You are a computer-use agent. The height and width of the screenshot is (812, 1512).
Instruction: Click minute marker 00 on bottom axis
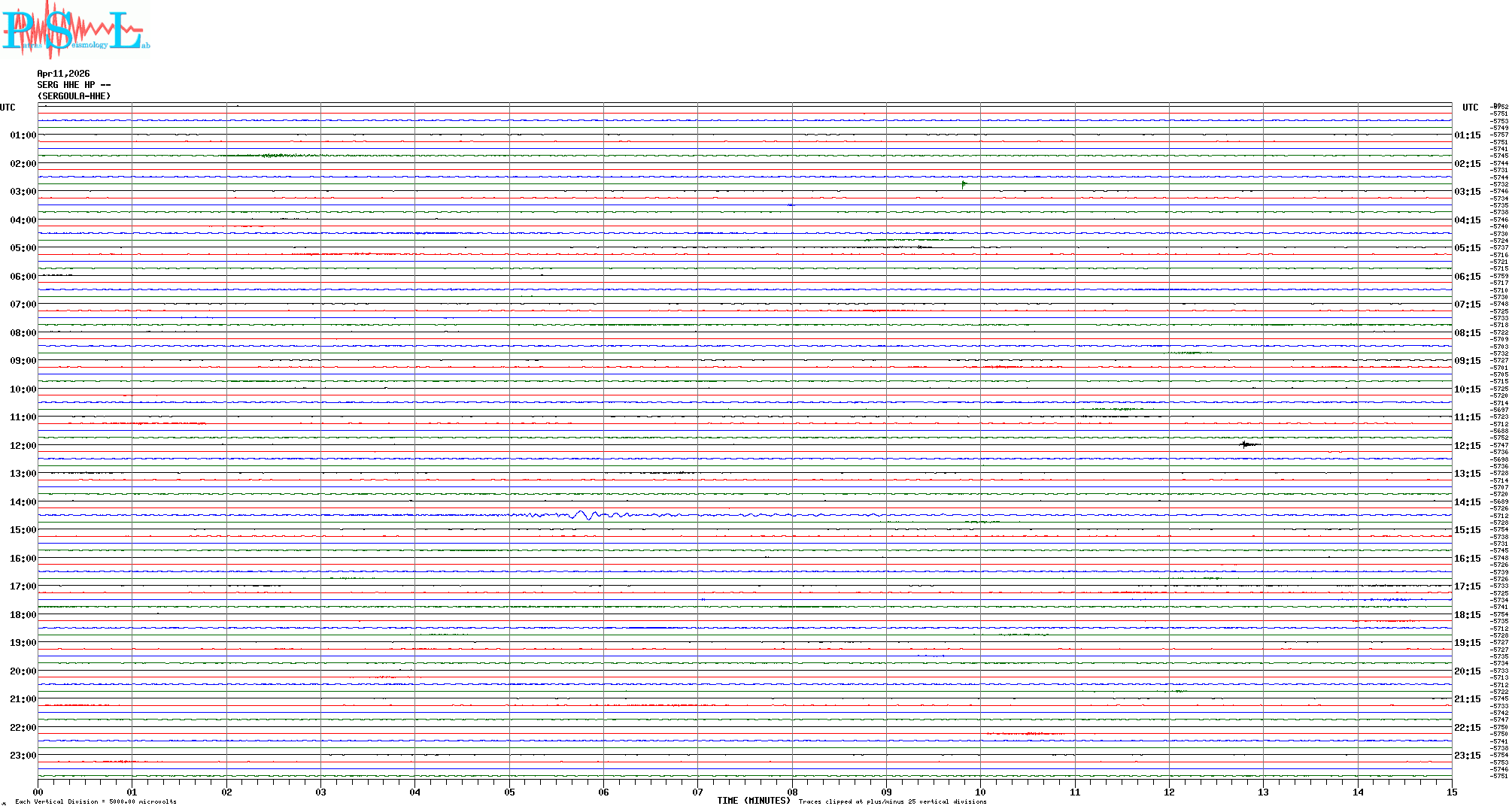click(x=38, y=792)
